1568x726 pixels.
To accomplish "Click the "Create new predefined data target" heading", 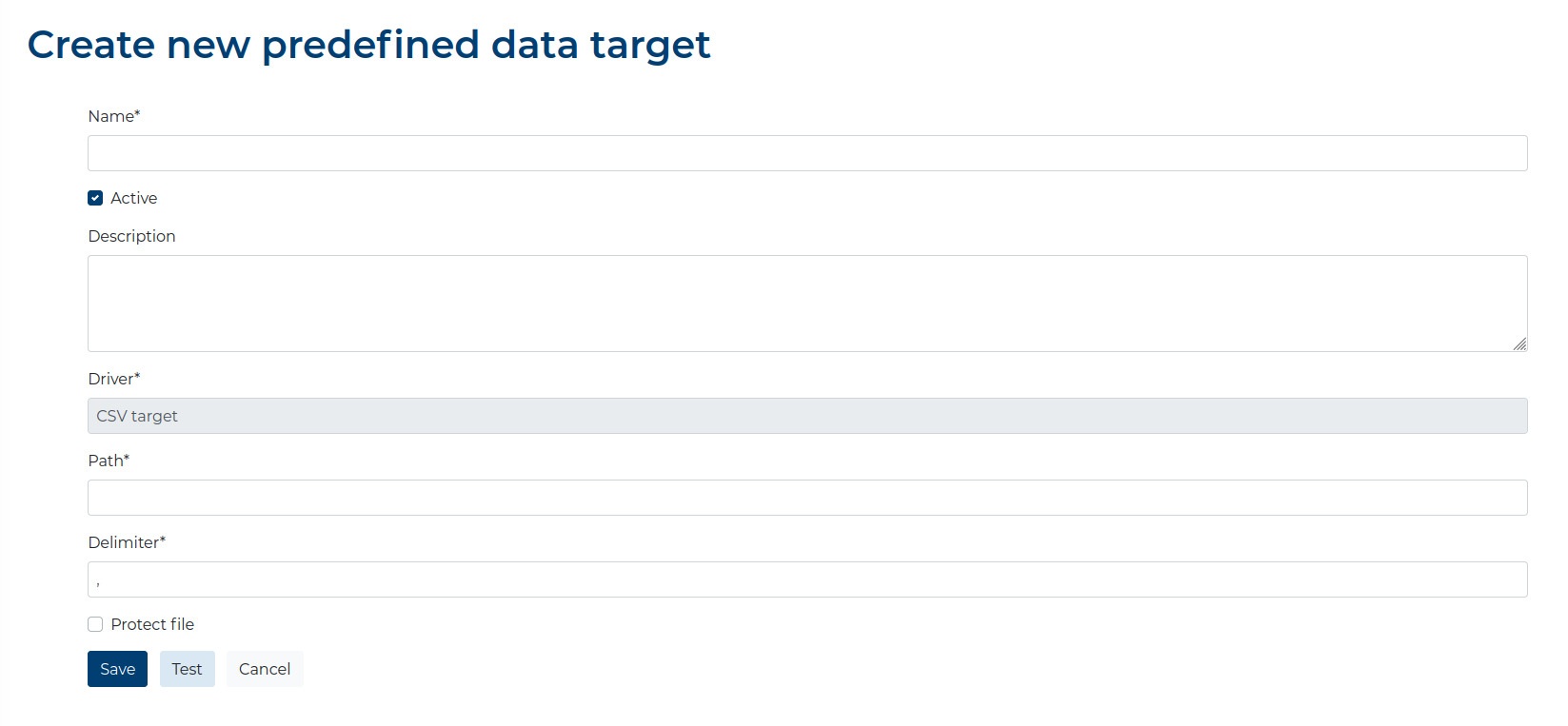I will (368, 46).
